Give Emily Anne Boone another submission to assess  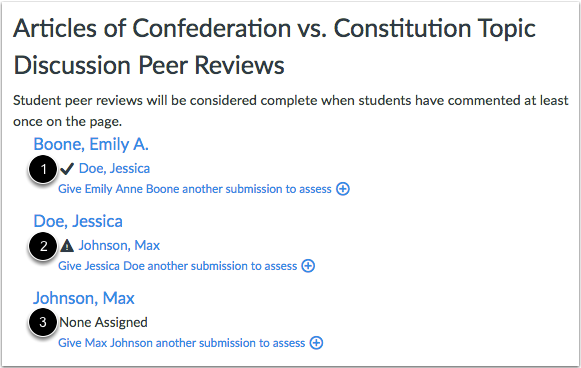coord(195,189)
